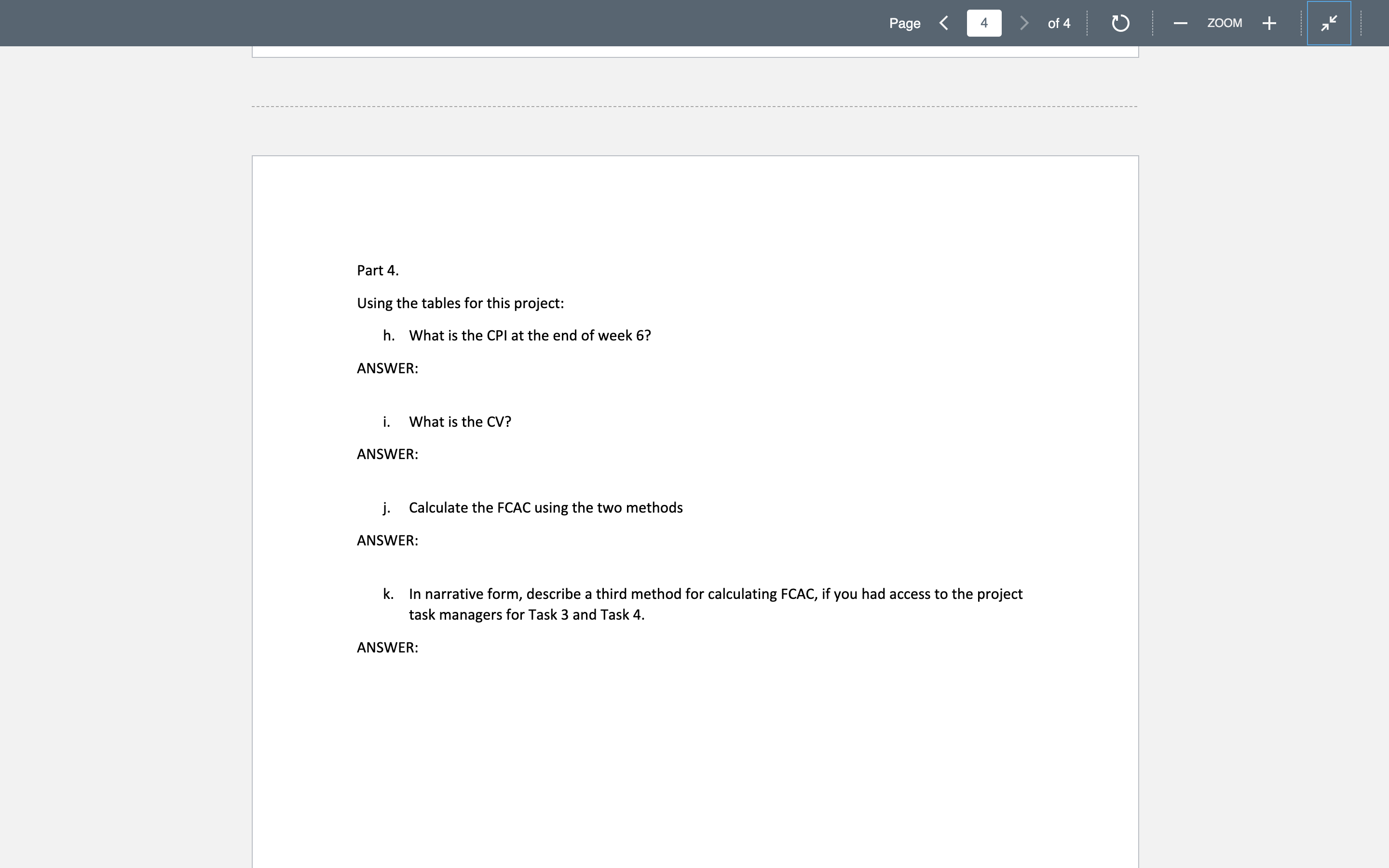Click the ANSWER line below the FCAC question

pos(387,540)
